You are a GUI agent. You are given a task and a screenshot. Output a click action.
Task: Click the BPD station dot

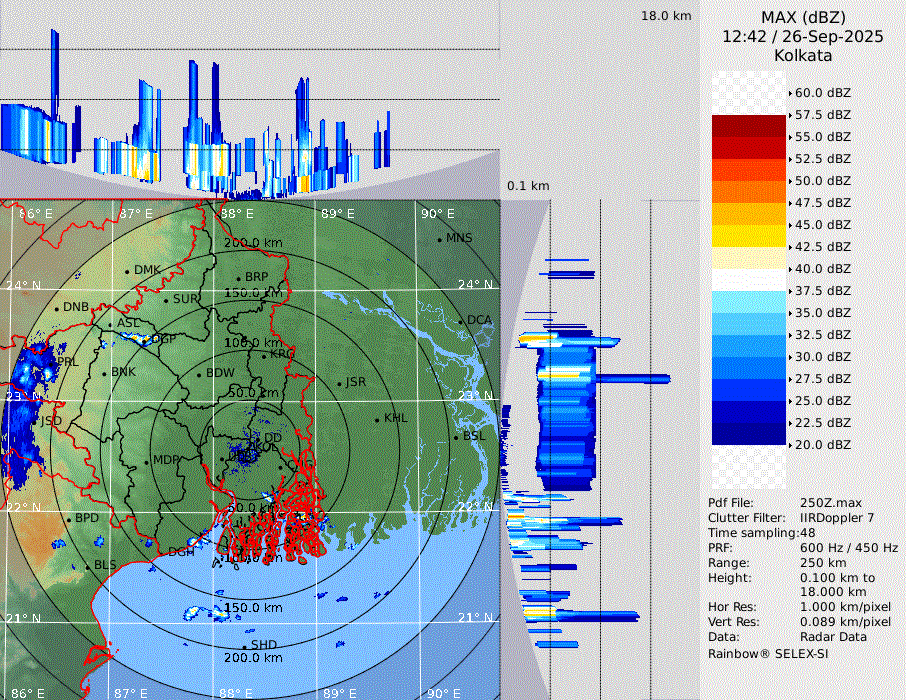(x=69, y=519)
